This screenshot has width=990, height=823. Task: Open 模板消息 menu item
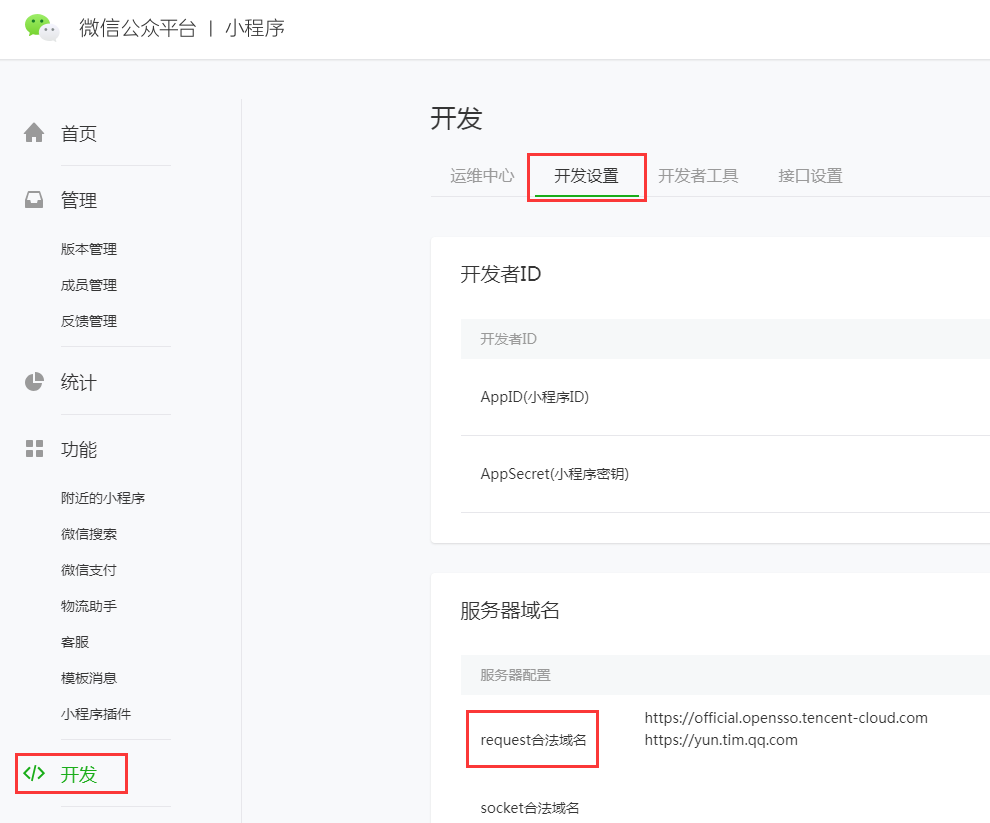coord(89,678)
